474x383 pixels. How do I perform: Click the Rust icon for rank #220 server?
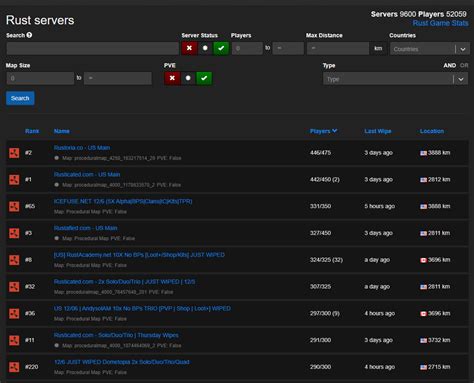coord(14,367)
